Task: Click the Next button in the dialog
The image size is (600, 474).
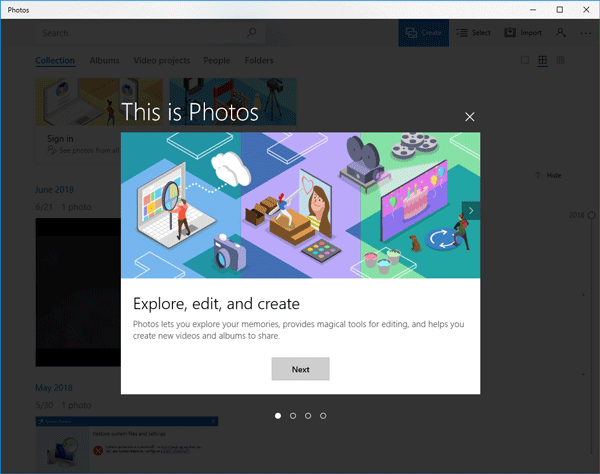Action: pos(300,369)
